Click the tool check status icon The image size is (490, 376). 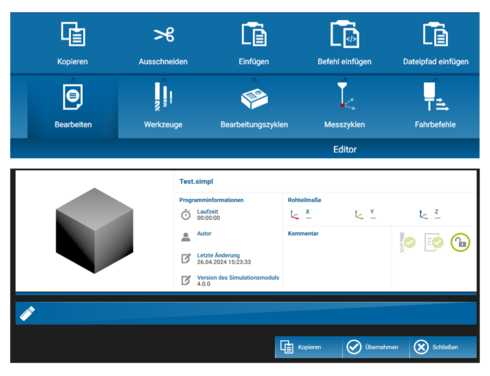coord(407,242)
